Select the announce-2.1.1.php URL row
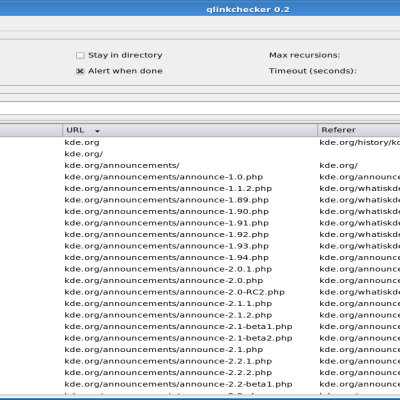400x400 pixels. tap(168, 304)
